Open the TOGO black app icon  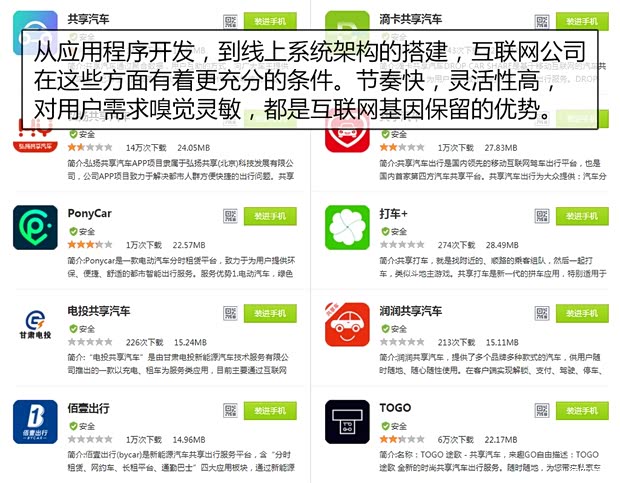pos(347,422)
